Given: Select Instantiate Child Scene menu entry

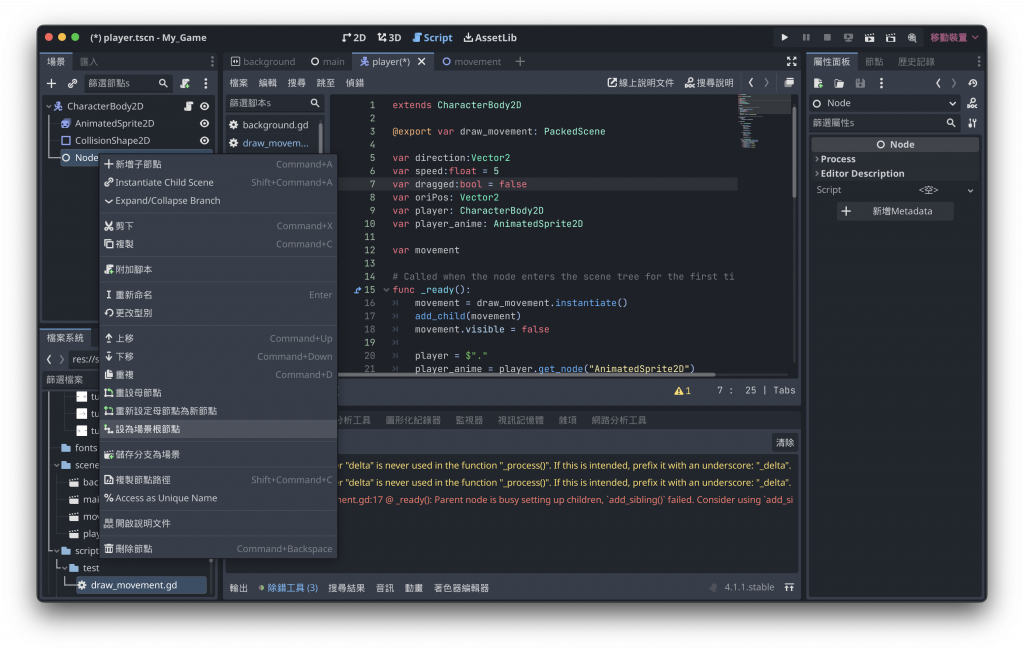Looking at the screenshot, I should [218, 183].
